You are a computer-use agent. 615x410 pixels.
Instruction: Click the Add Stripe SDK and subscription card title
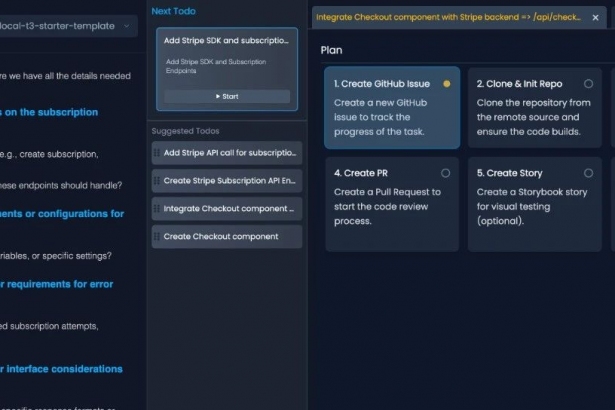click(x=226, y=40)
